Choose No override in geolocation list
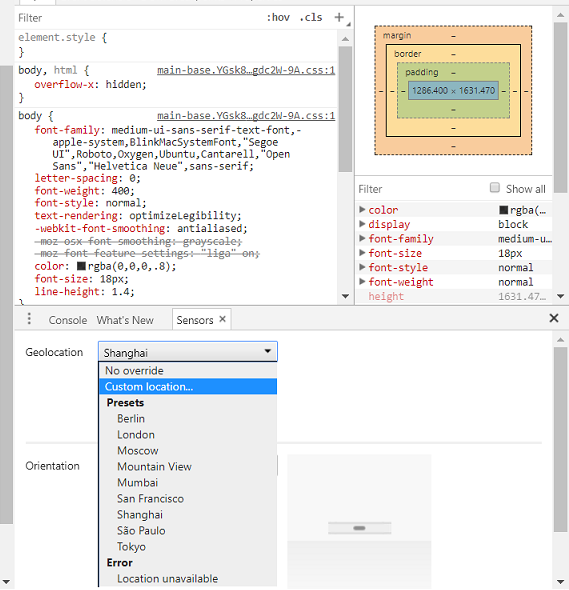 (x=188, y=371)
